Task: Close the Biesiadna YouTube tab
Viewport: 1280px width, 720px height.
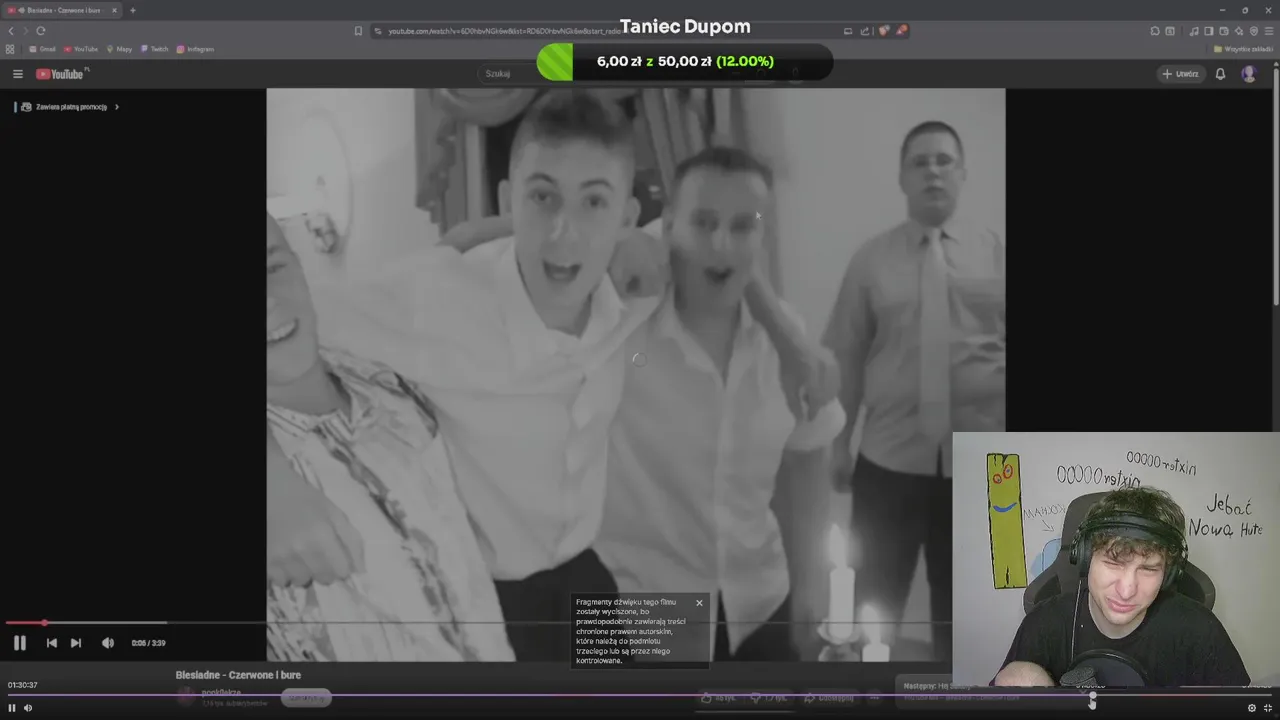Action: (114, 10)
